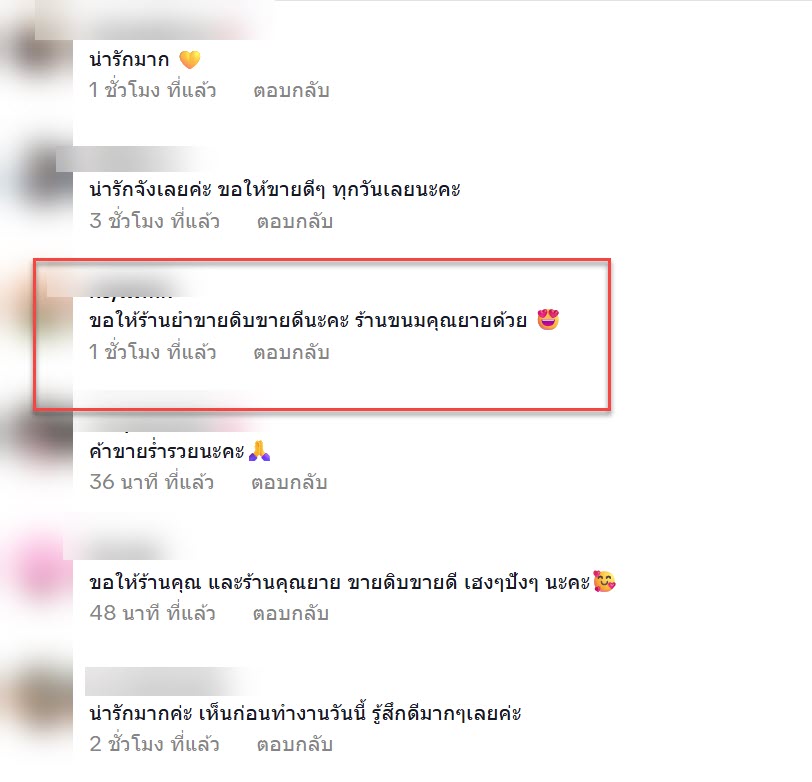Screen dimensions: 812x782
Task: Select ตอบกลับ under the น่ารักมาก heart comment
Action: (291, 90)
